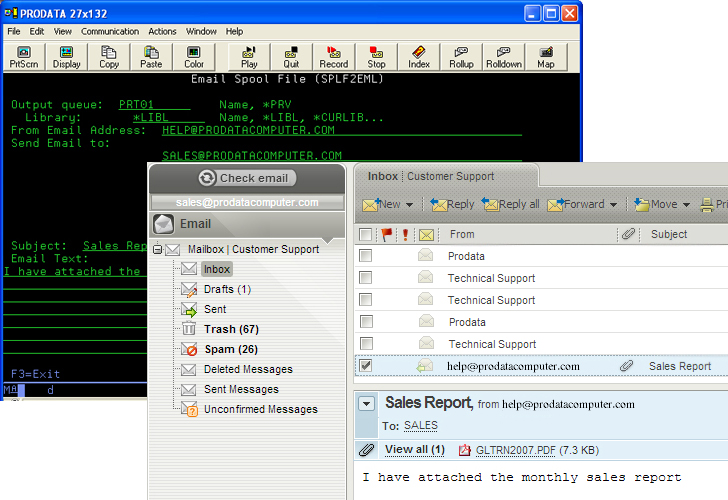Open the Help menu in PRODATA
Screen dimensions: 728x500
coord(234,32)
